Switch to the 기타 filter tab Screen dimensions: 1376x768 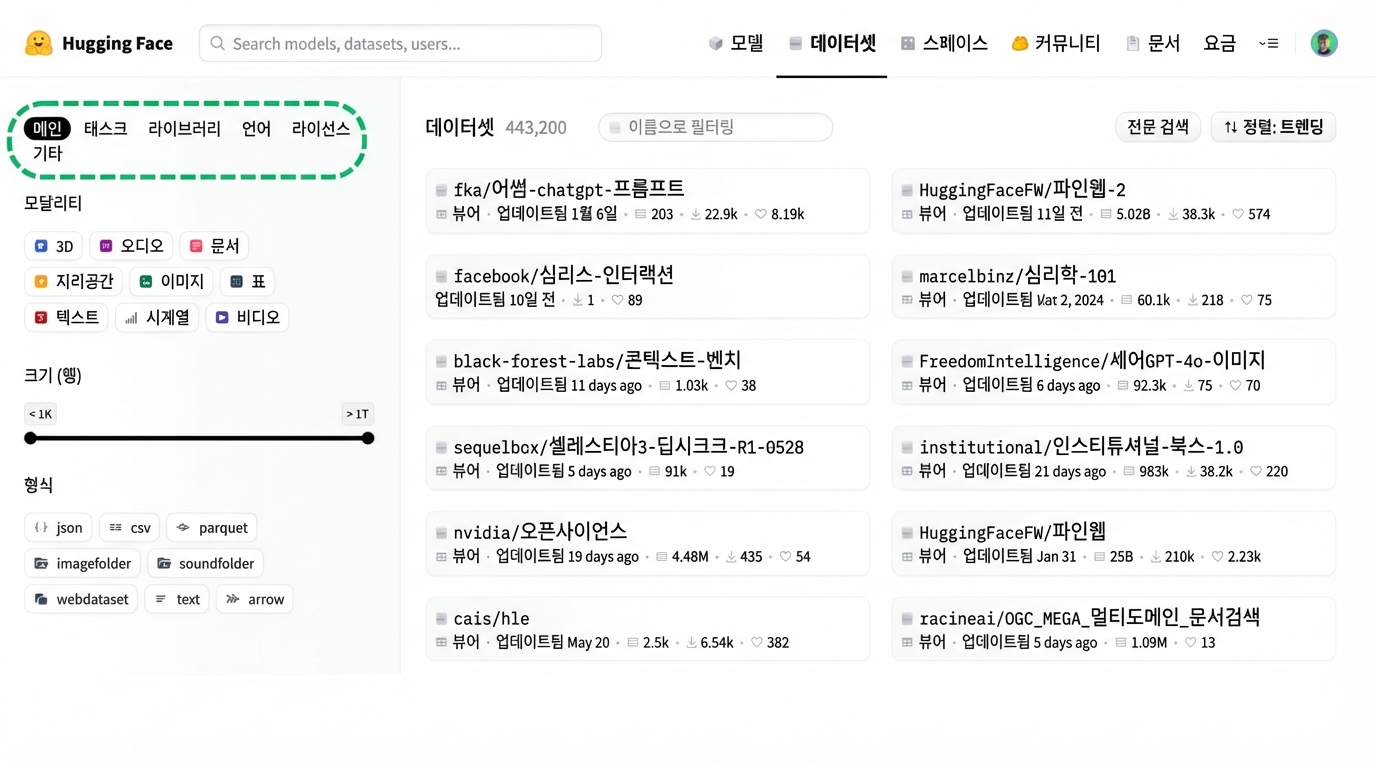[x=47, y=153]
